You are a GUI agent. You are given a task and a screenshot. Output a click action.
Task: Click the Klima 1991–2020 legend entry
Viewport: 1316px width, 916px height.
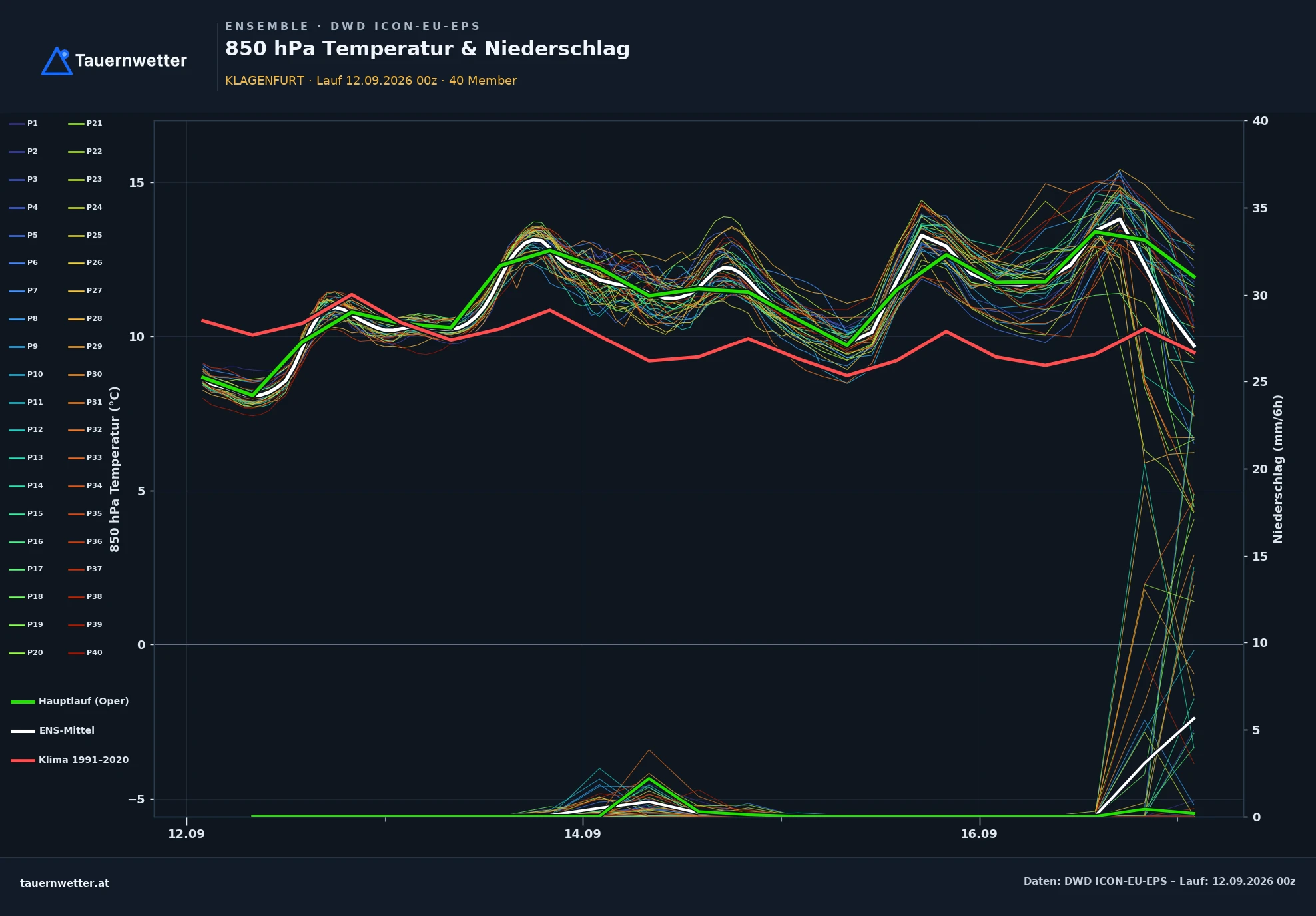[x=70, y=760]
